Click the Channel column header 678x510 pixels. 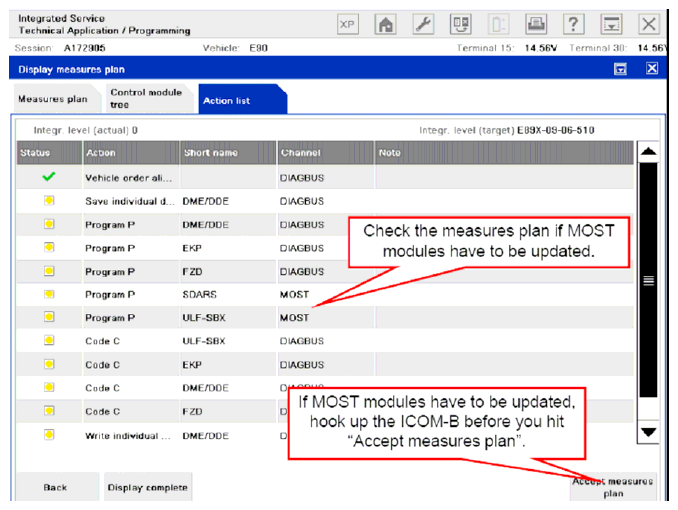[326, 153]
